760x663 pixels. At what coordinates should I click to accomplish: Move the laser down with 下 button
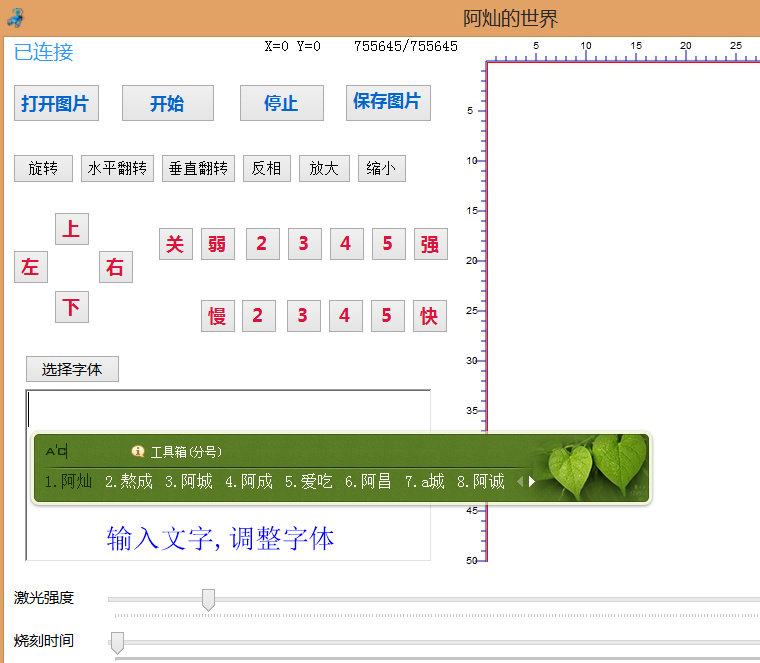(x=71, y=307)
